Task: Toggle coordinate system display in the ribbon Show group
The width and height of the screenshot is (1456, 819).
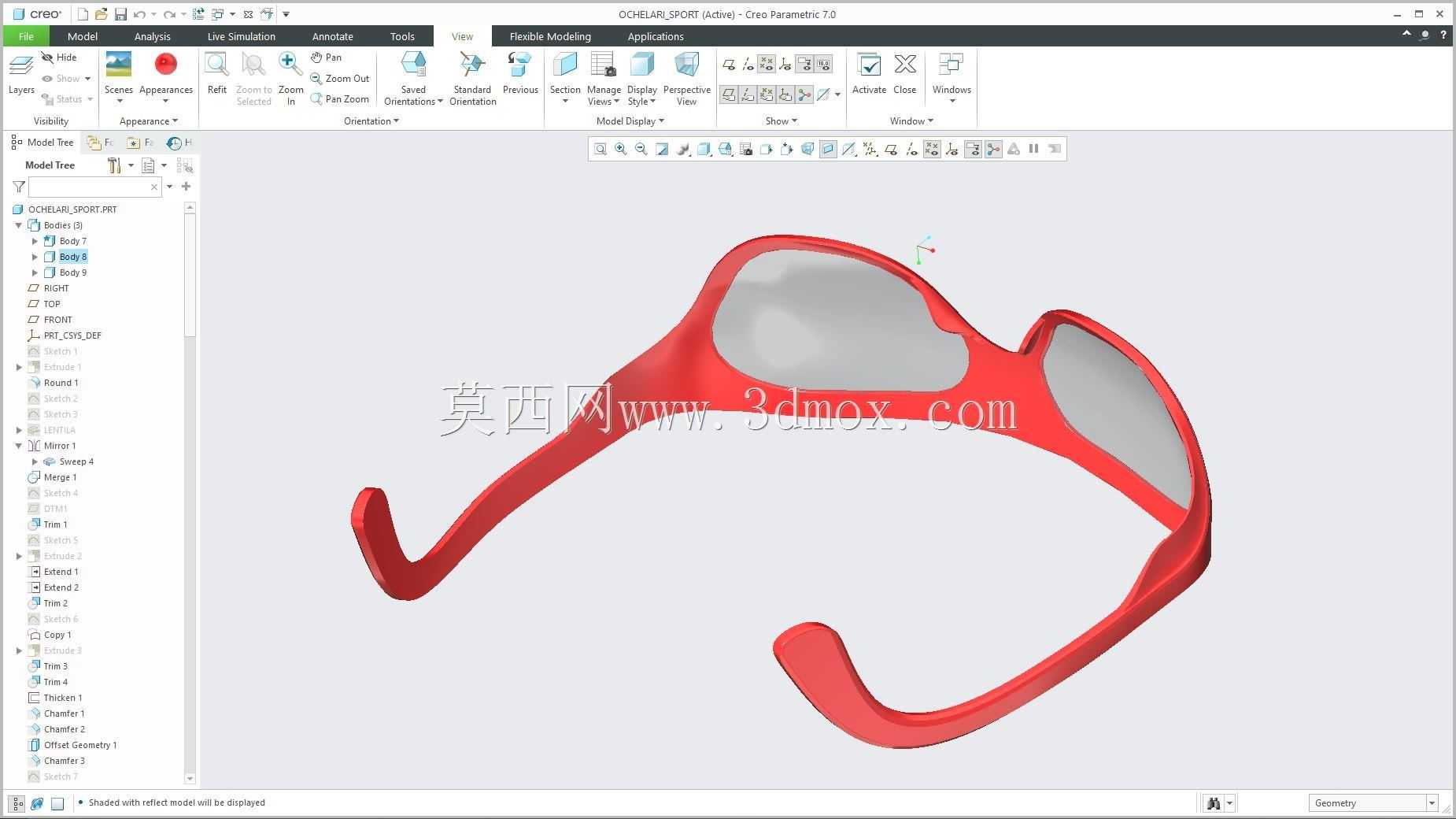Action: pos(785,65)
